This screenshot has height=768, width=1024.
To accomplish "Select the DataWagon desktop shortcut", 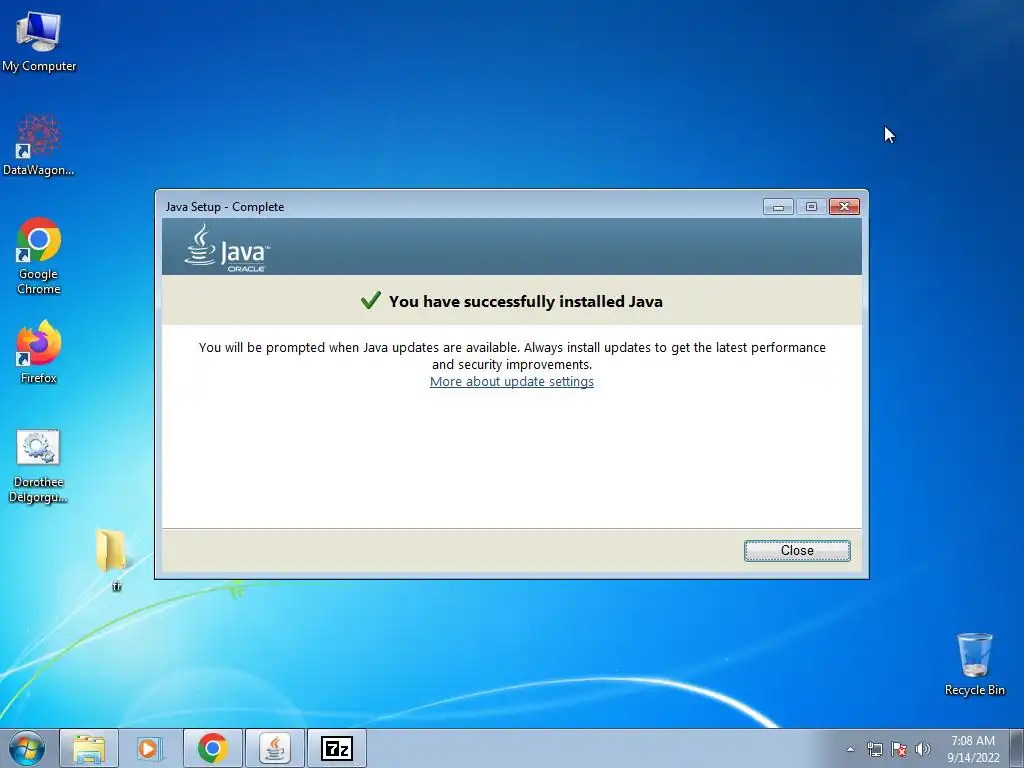I will (x=39, y=145).
